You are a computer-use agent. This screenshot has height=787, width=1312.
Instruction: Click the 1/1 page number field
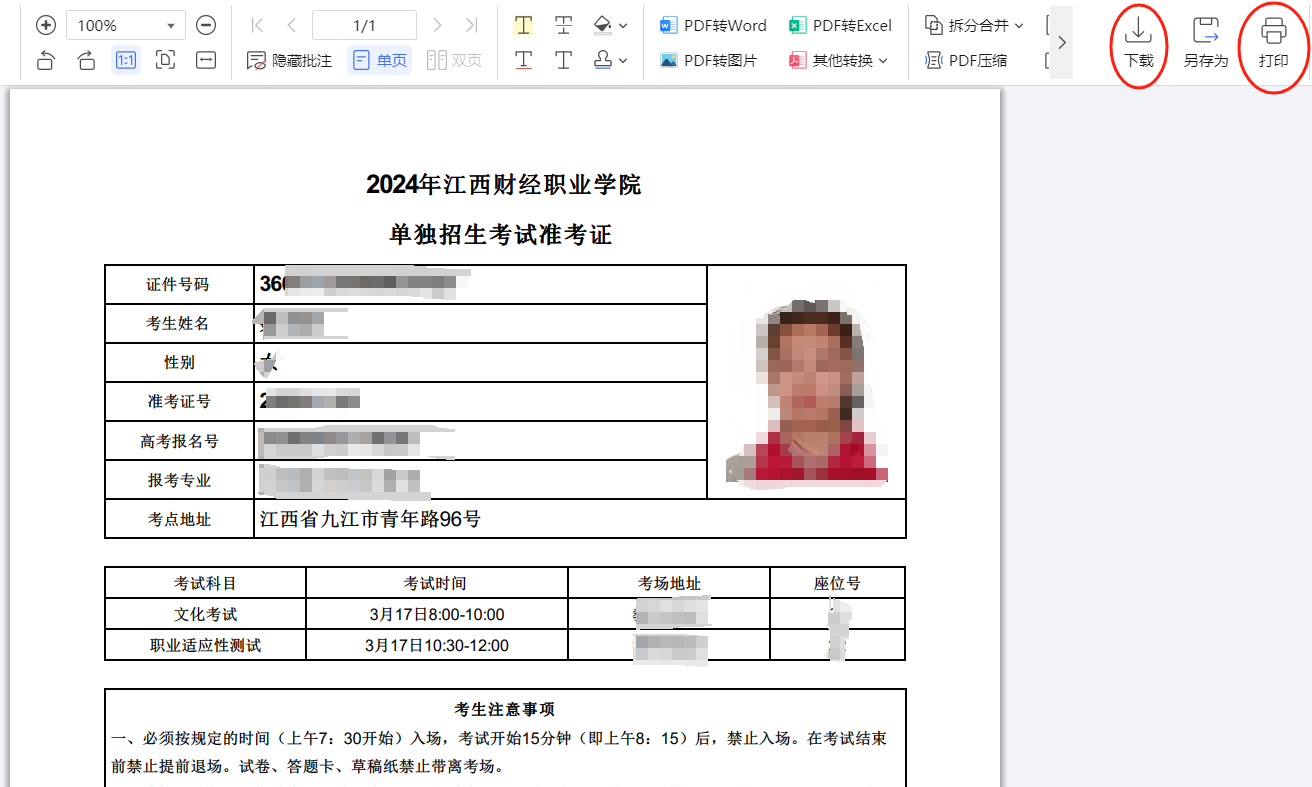pos(364,25)
